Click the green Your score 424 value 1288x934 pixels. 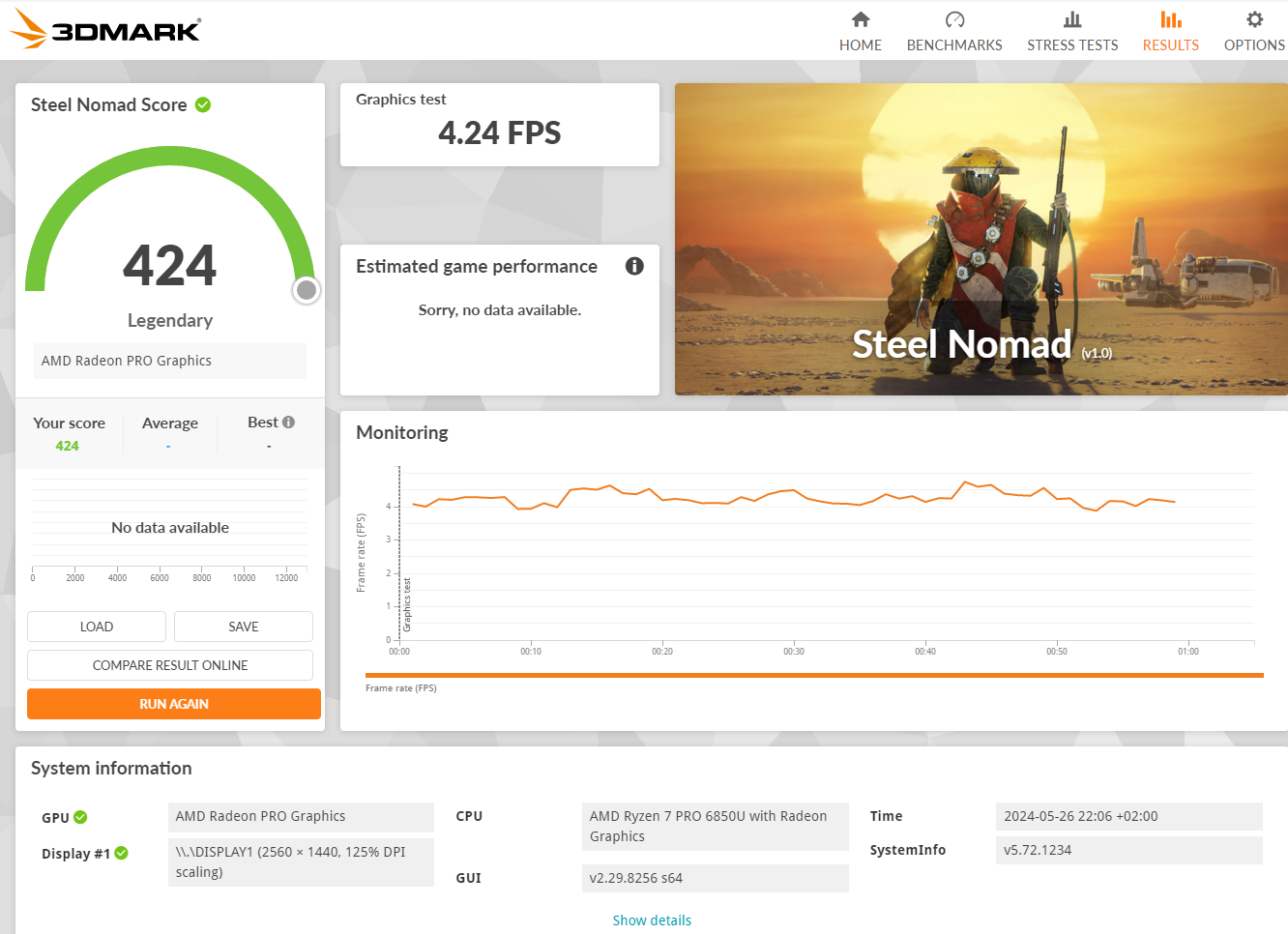click(x=68, y=446)
